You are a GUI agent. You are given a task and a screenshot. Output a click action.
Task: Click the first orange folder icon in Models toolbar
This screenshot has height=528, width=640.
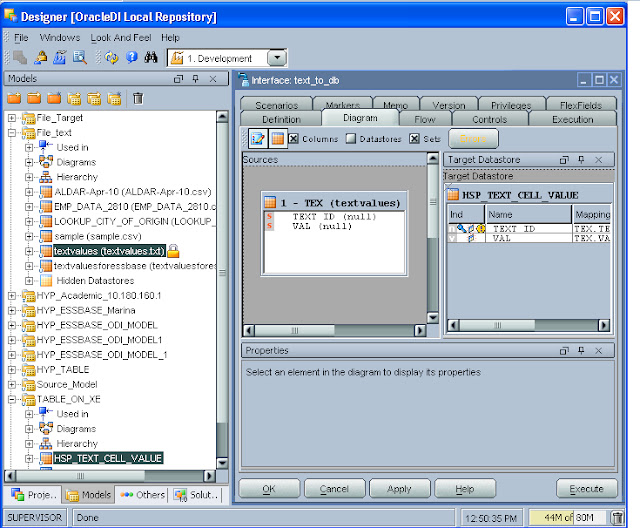(14, 98)
